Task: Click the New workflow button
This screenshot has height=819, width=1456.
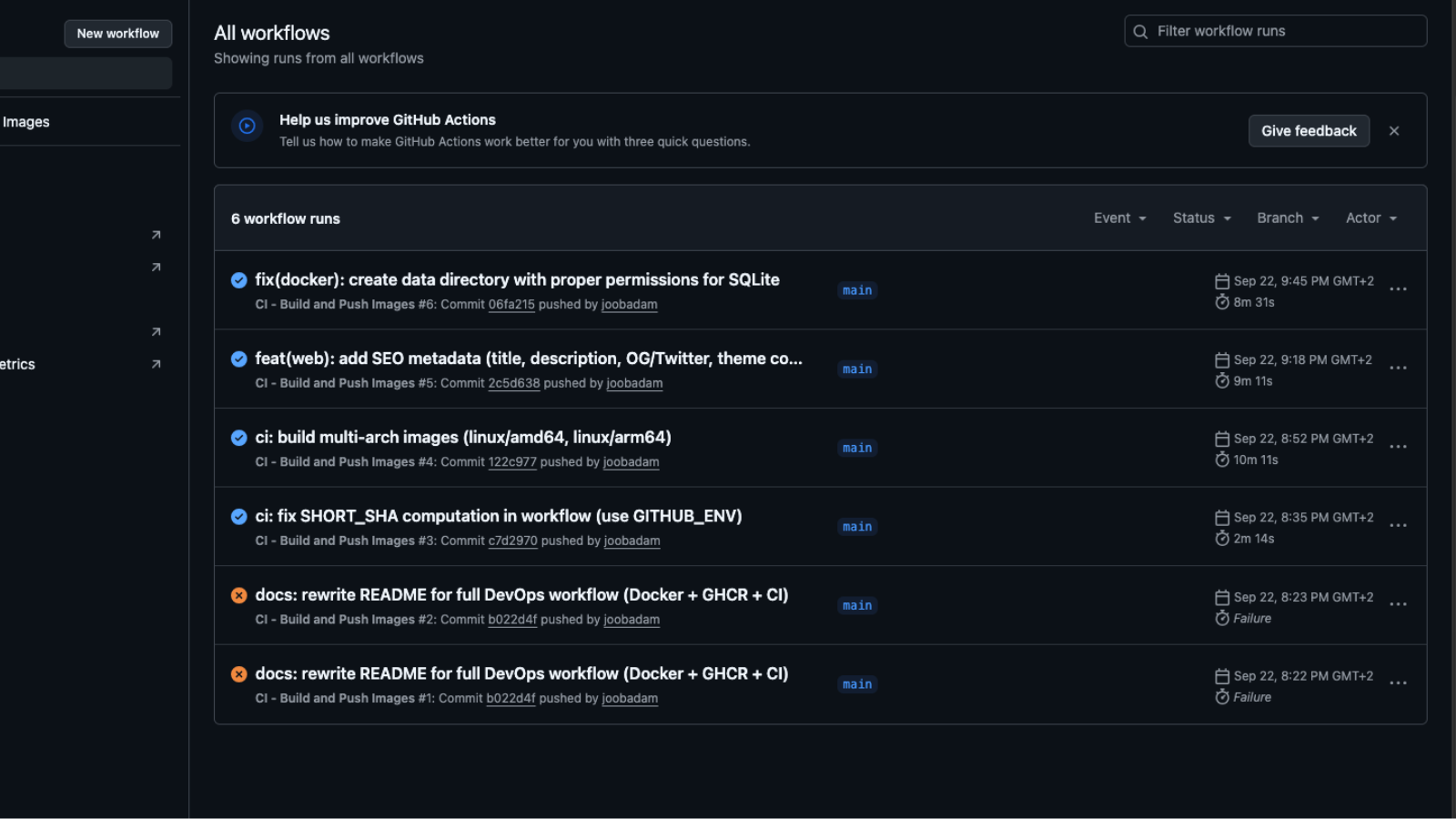Action: (x=118, y=34)
